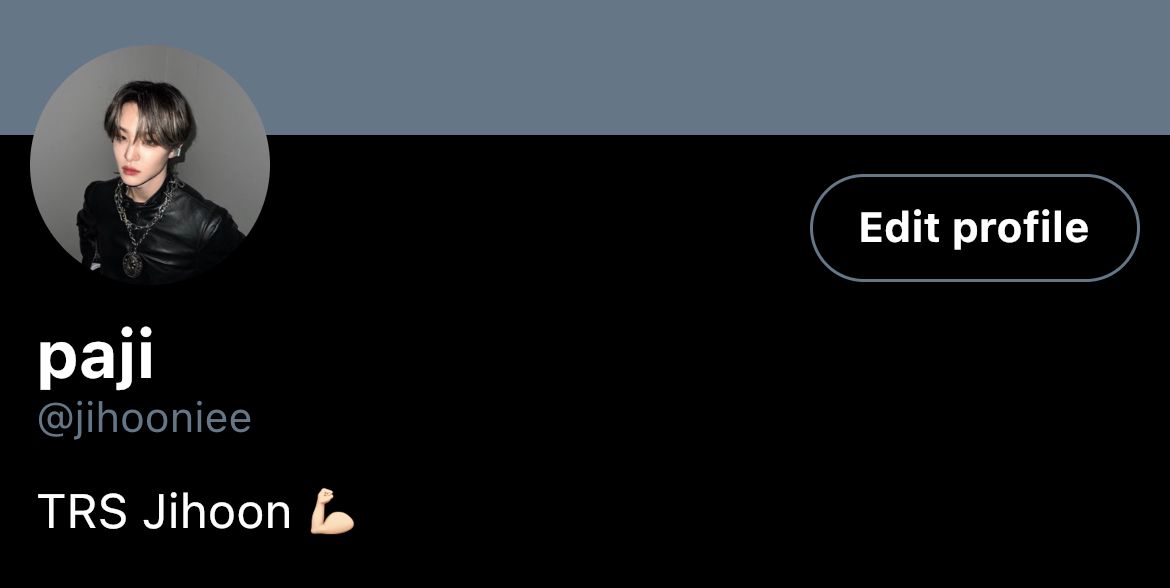Image resolution: width=1170 pixels, height=588 pixels.
Task: Click the bio text TRS Jihoon
Action: [163, 512]
